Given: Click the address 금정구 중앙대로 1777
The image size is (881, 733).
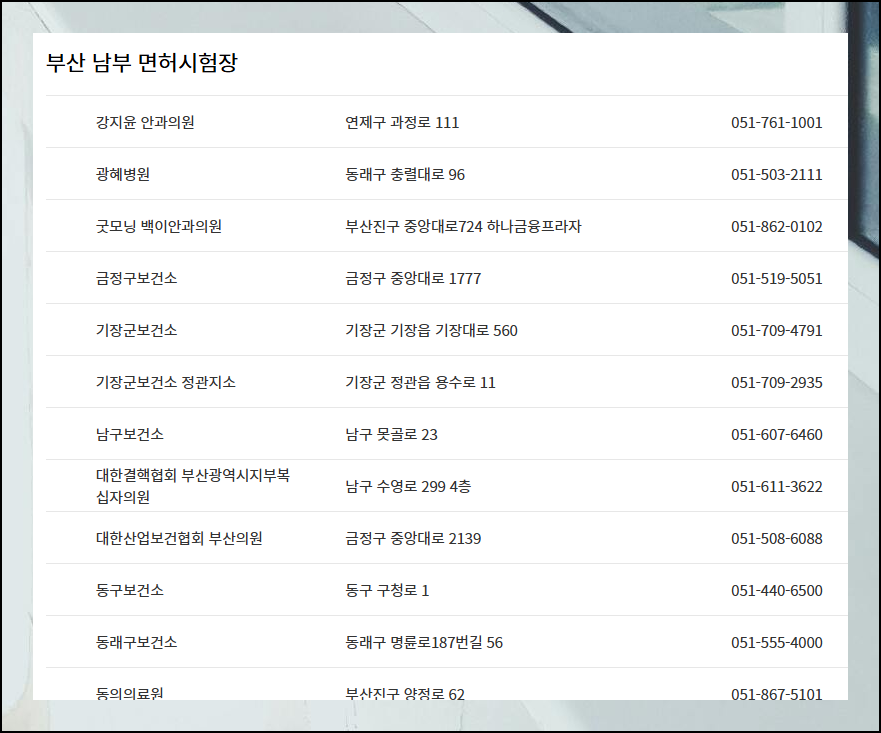Looking at the screenshot, I should 413,279.
